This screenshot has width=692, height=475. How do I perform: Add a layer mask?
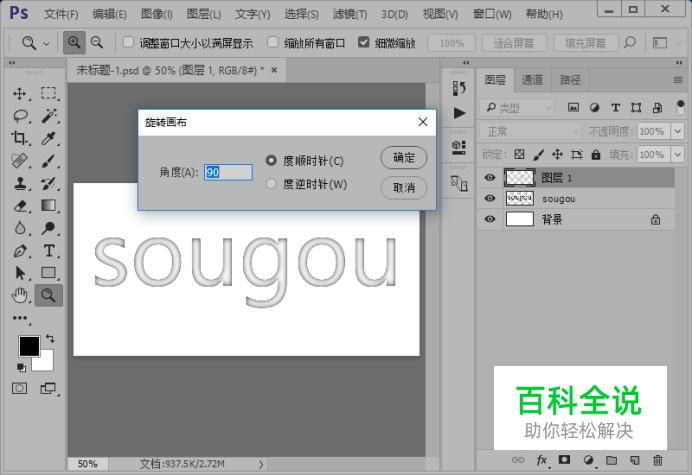(564, 460)
